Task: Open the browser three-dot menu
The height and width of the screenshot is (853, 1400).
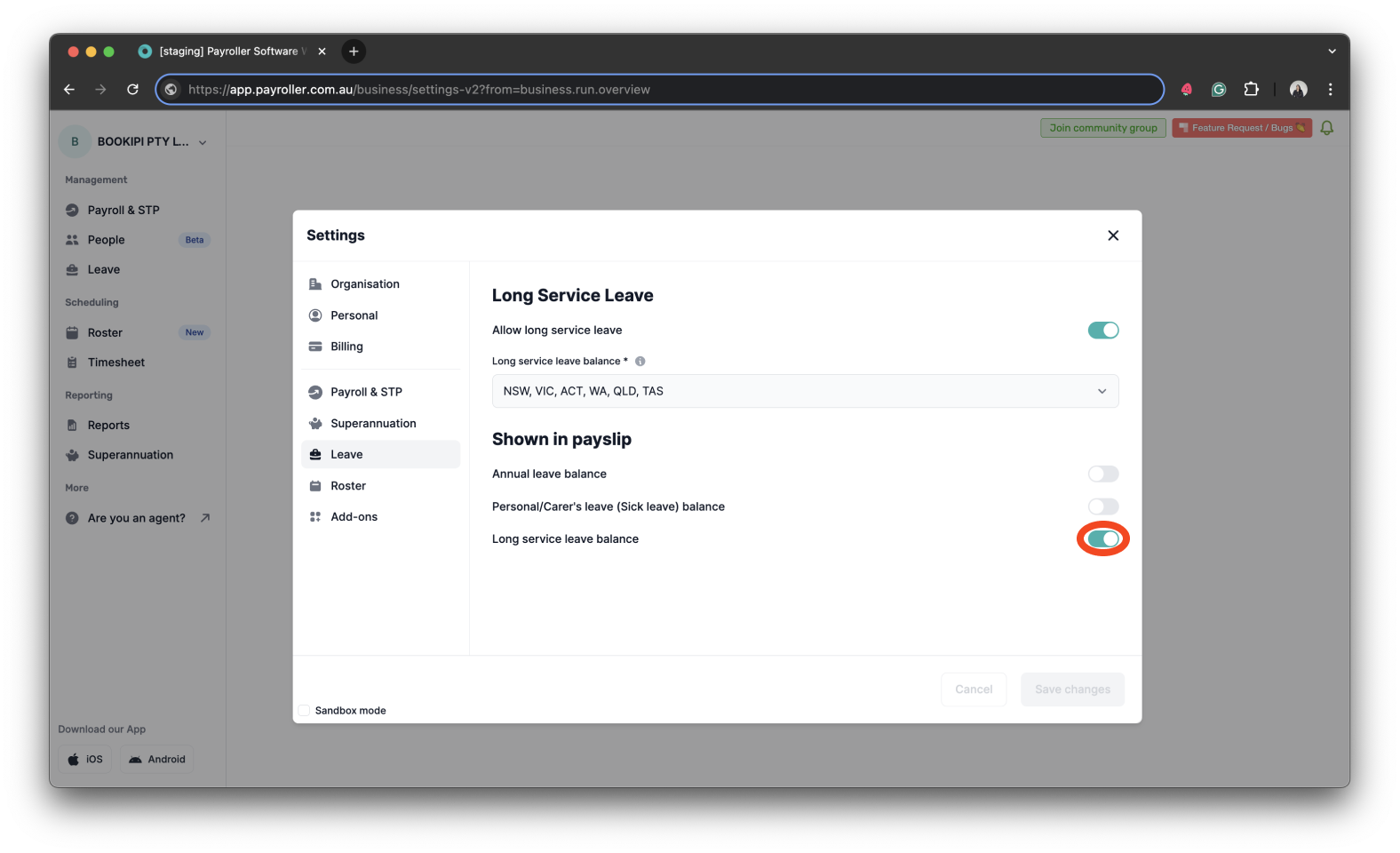Action: point(1330,89)
